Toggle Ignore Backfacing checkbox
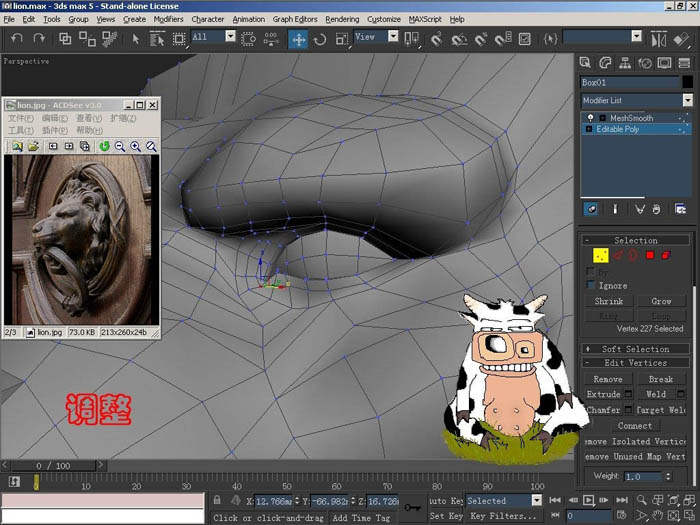This screenshot has height=525, width=700. [591, 285]
